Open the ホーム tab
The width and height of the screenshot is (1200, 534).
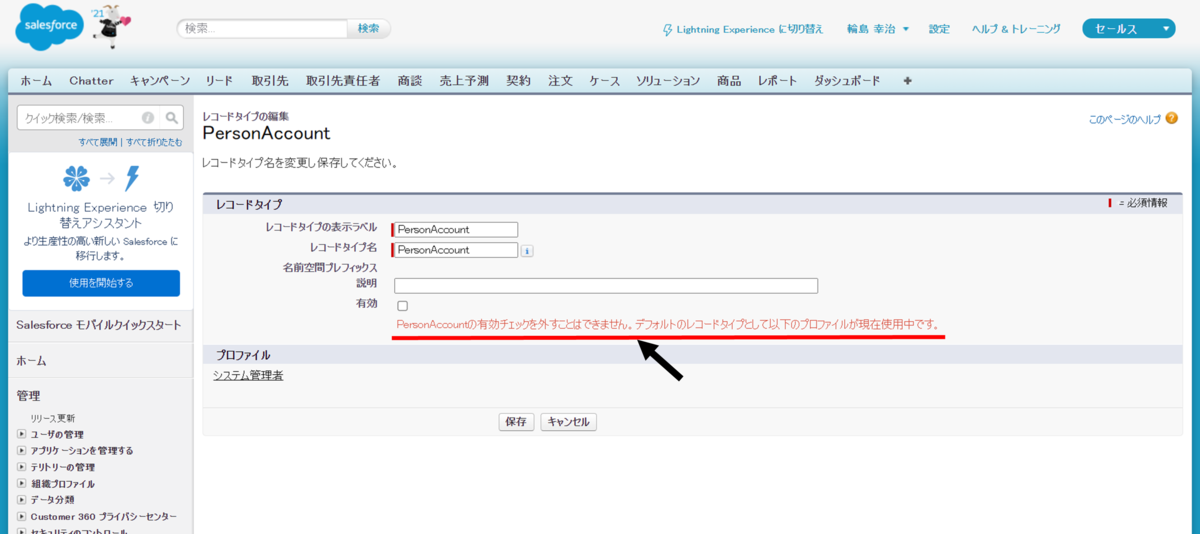coord(37,81)
